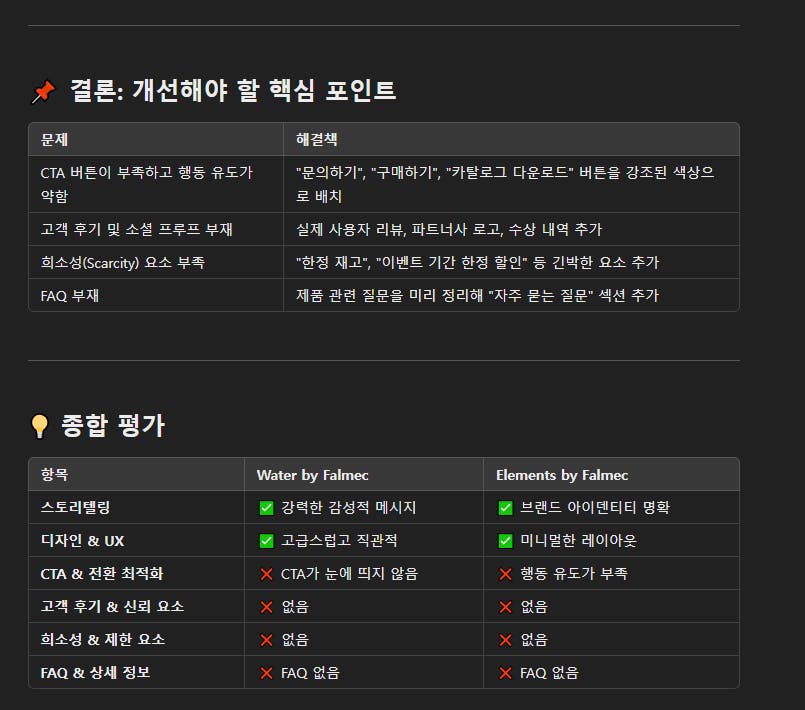Click red X in Water column of 희소성 & 제한 요소 row
This screenshot has width=805, height=710.
coord(266,640)
